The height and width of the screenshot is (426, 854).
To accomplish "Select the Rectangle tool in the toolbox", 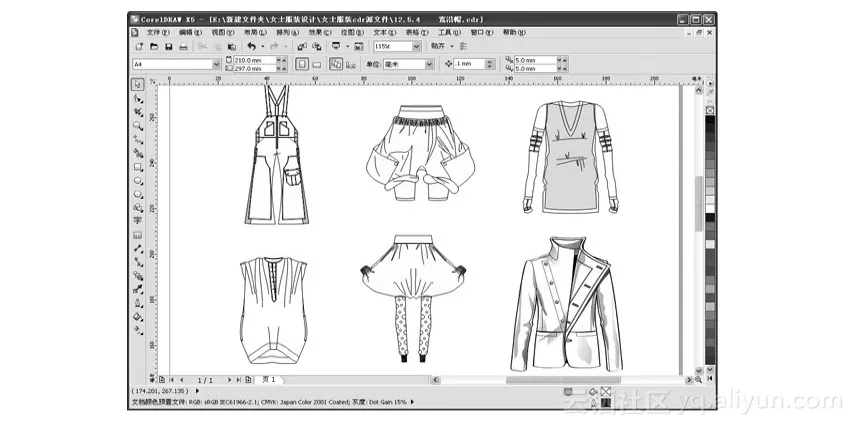I will pos(138,167).
